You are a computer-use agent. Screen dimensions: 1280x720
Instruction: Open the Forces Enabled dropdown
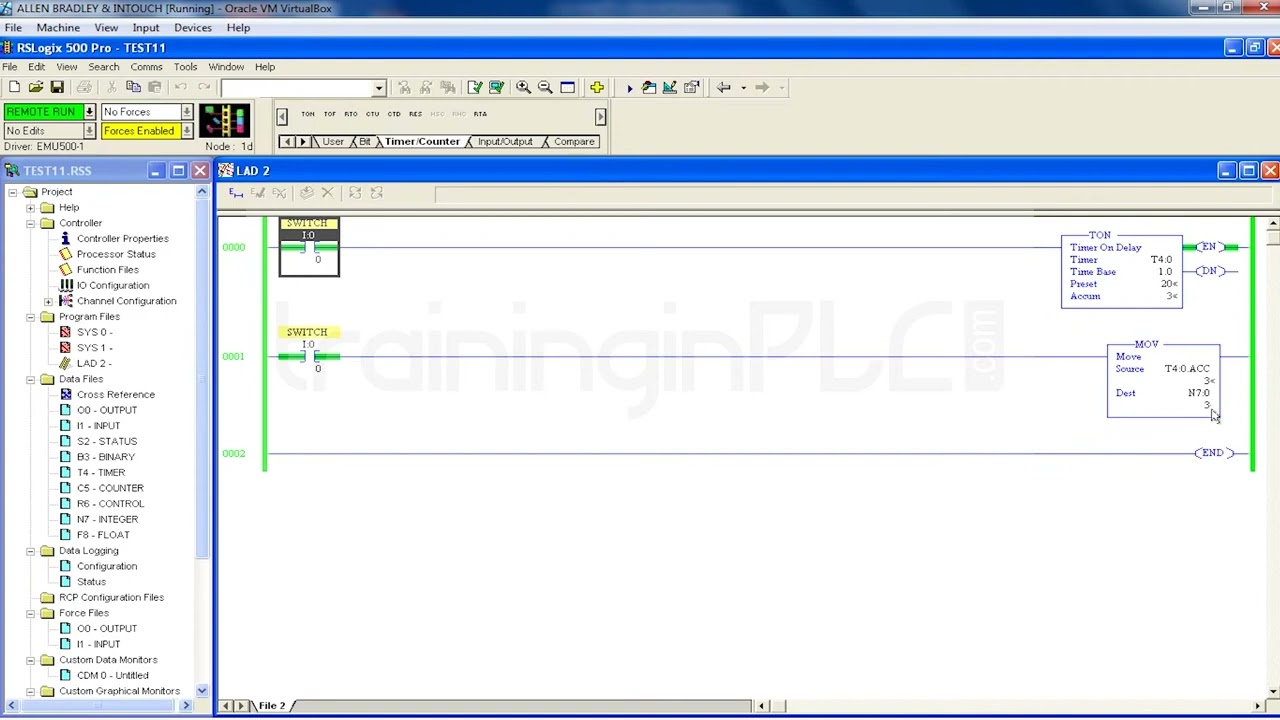[187, 131]
